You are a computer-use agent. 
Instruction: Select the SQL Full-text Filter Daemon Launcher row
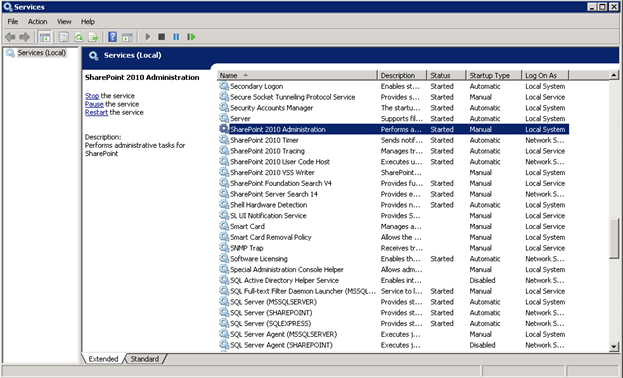click(394, 291)
